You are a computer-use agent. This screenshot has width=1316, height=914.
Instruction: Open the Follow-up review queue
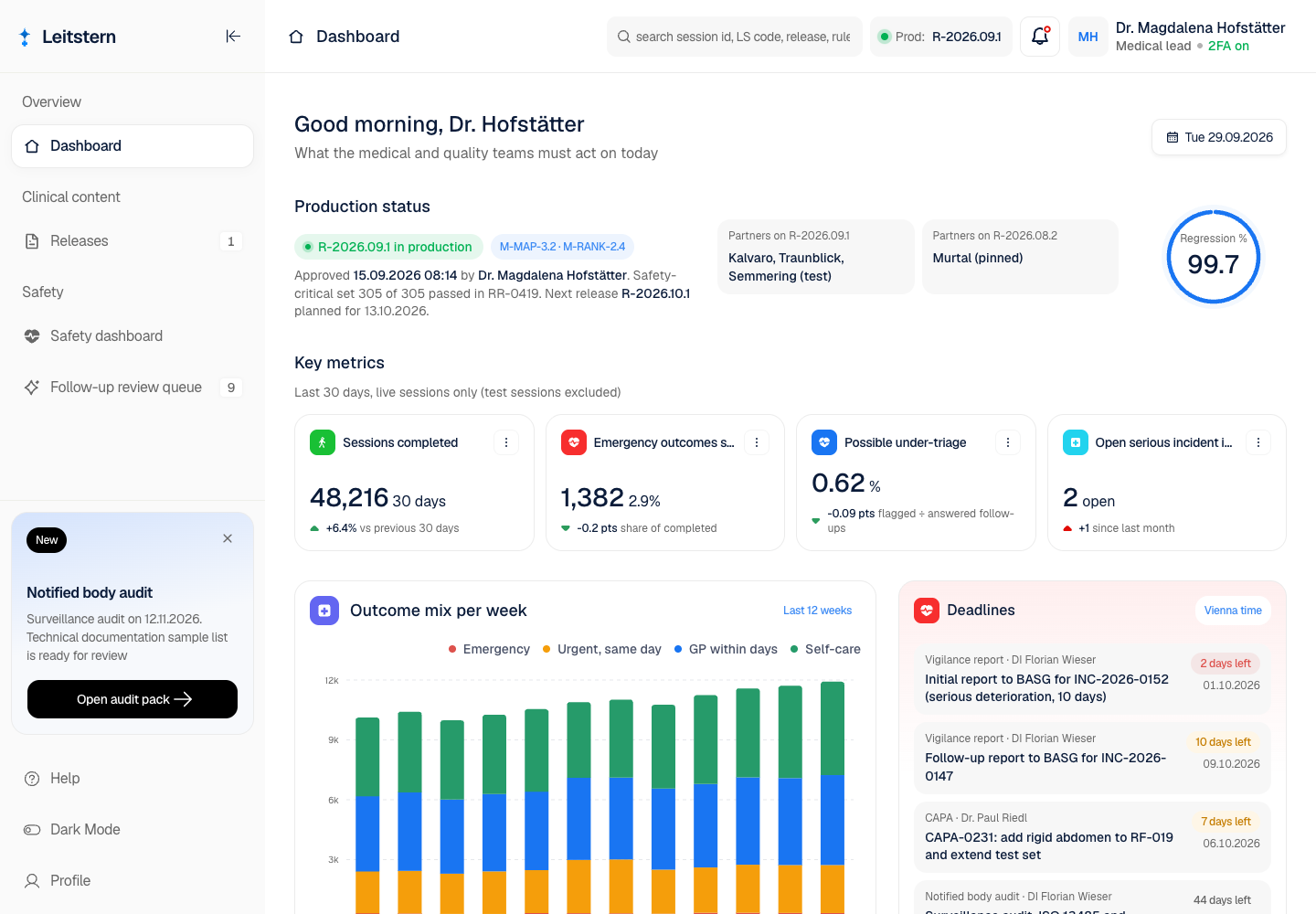point(133,388)
